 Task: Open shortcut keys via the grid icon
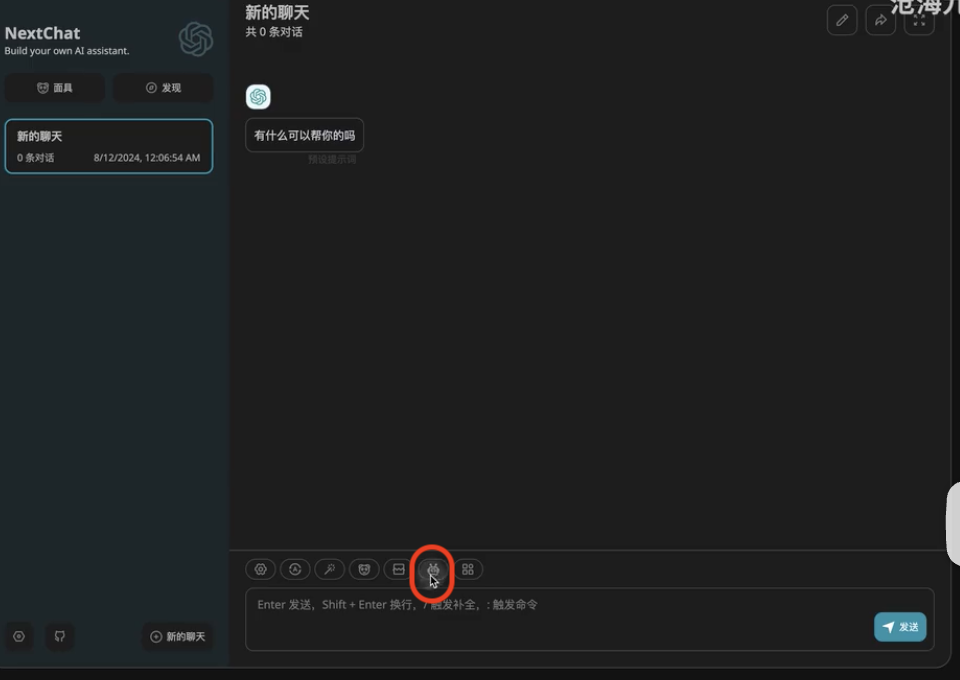coord(467,569)
